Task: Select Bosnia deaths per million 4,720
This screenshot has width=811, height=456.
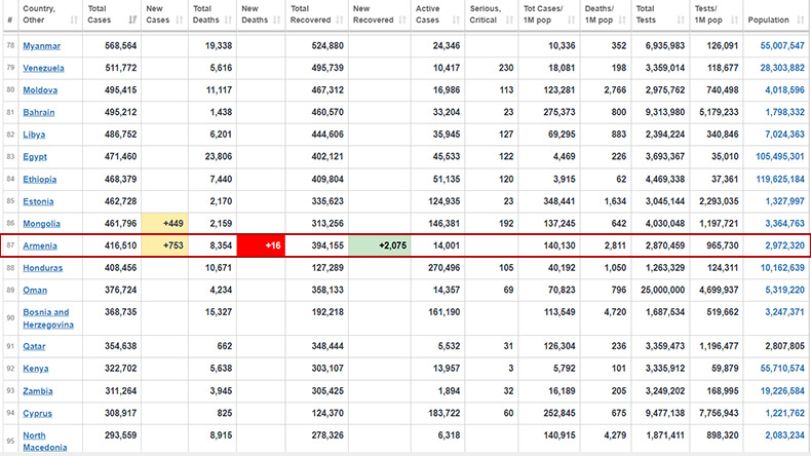Action: click(615, 312)
